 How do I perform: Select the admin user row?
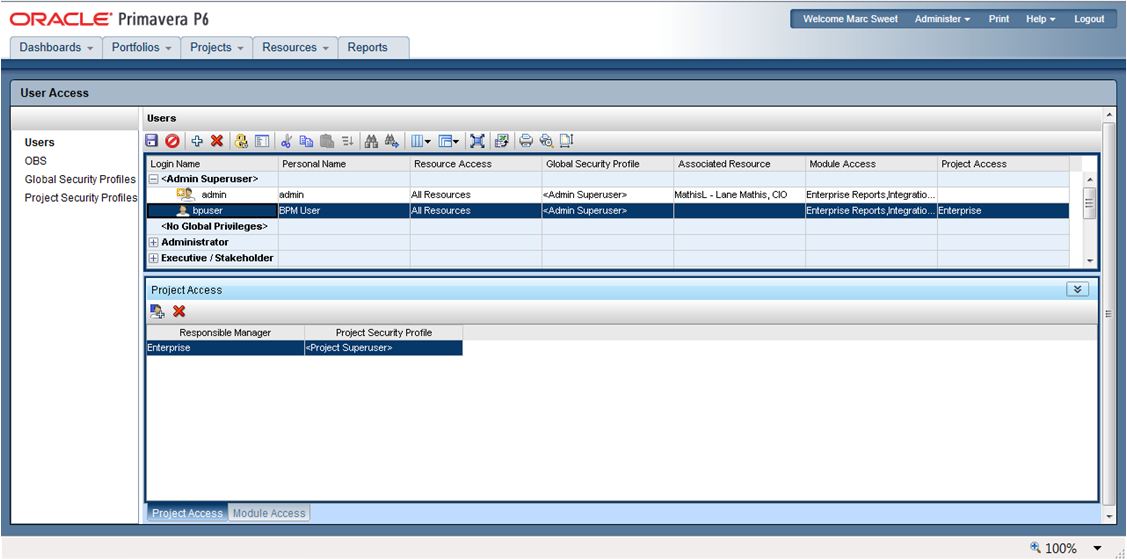[x=608, y=195]
